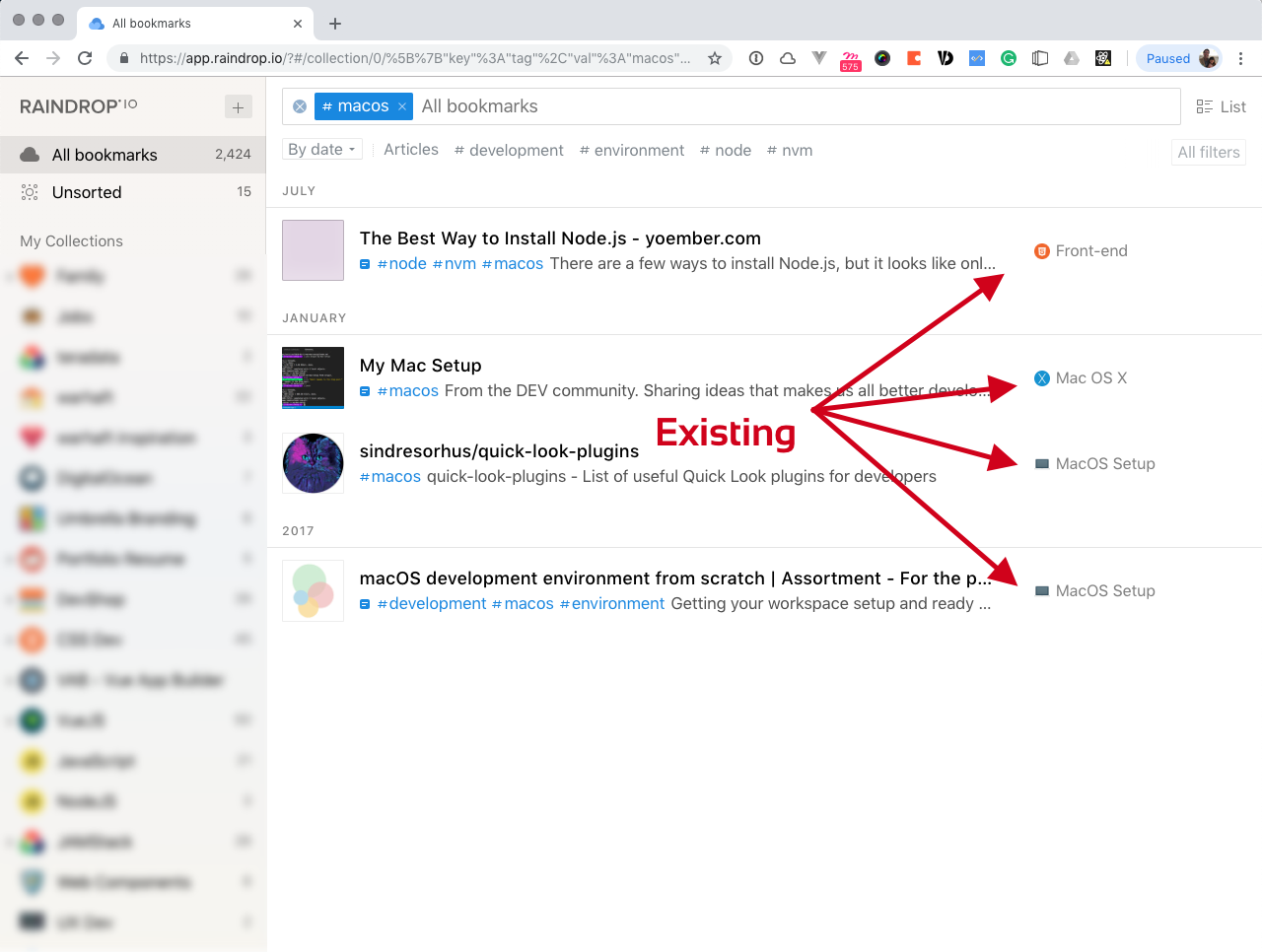Click the JULY date section header

pyautogui.click(x=299, y=191)
